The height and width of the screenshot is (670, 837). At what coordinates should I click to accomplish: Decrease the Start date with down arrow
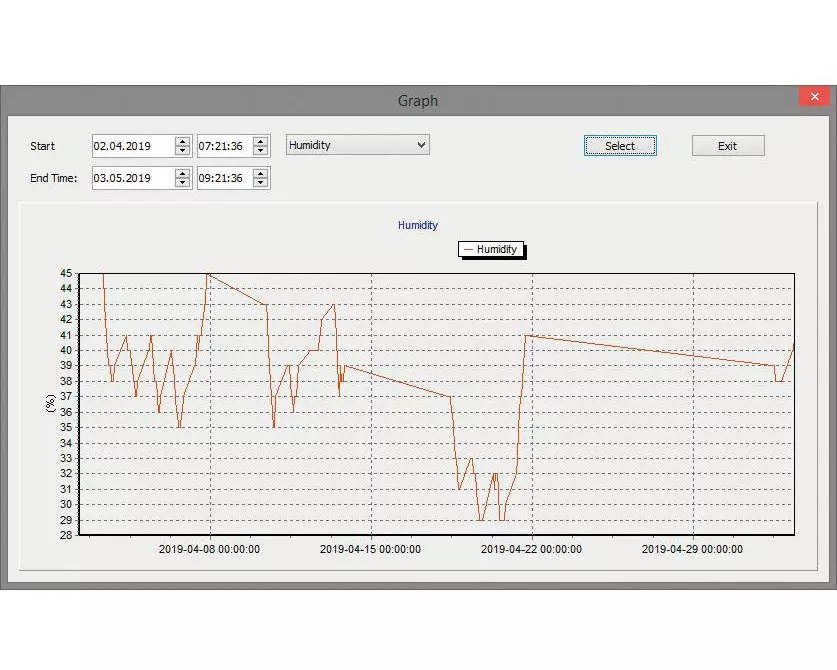pyautogui.click(x=182, y=150)
